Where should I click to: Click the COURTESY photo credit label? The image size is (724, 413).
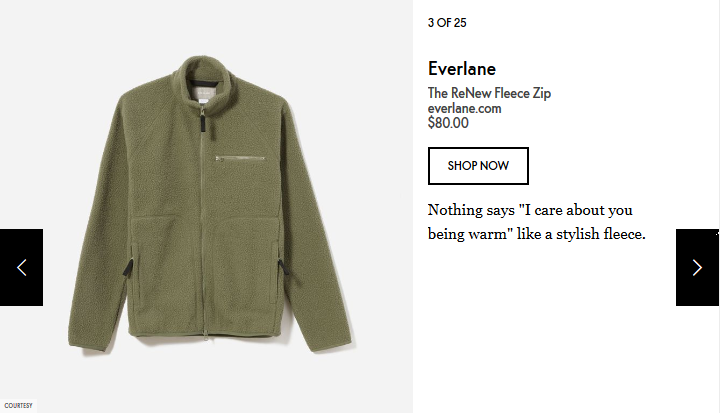click(18, 406)
